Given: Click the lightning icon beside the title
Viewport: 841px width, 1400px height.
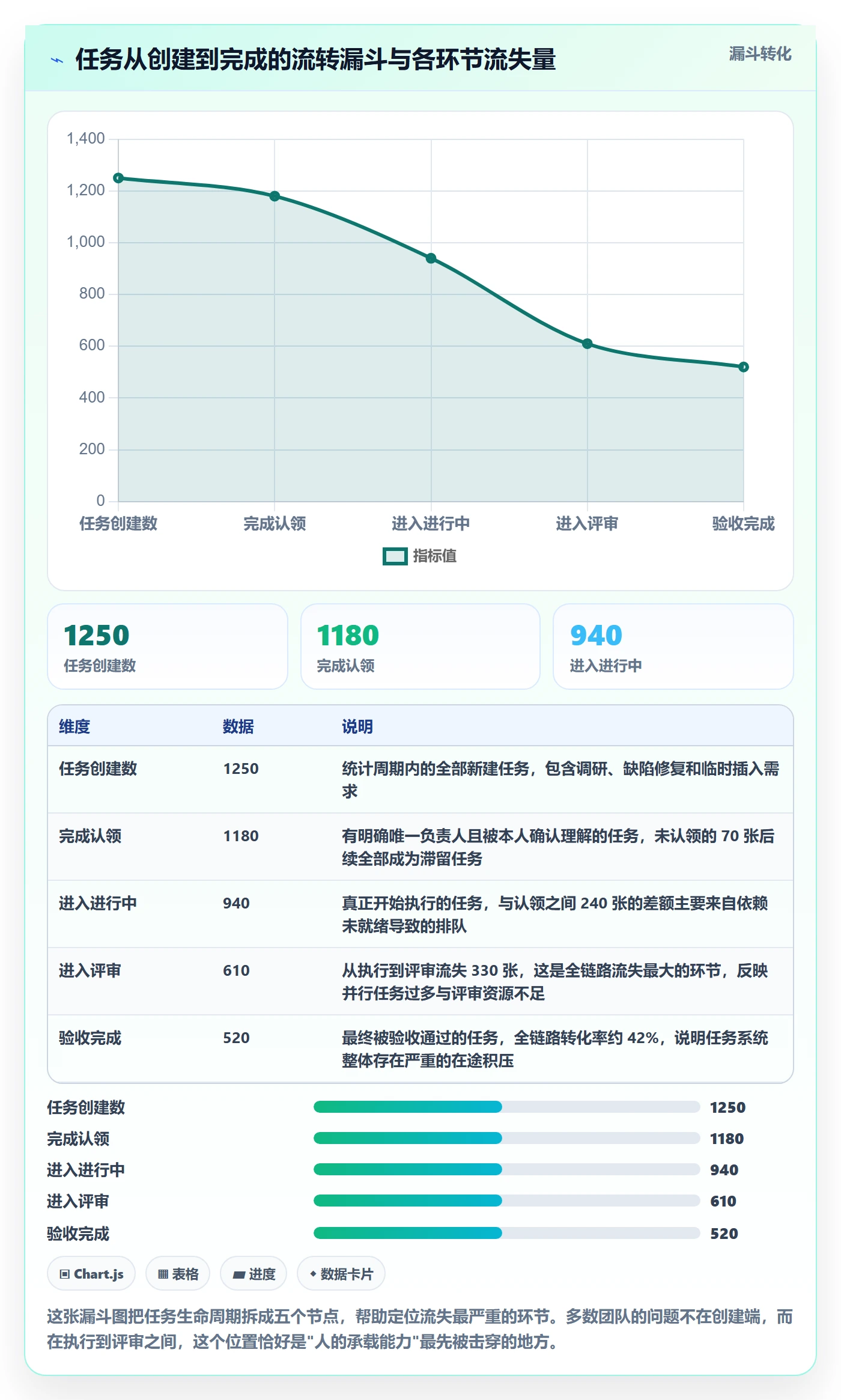Looking at the screenshot, I should click(x=57, y=60).
